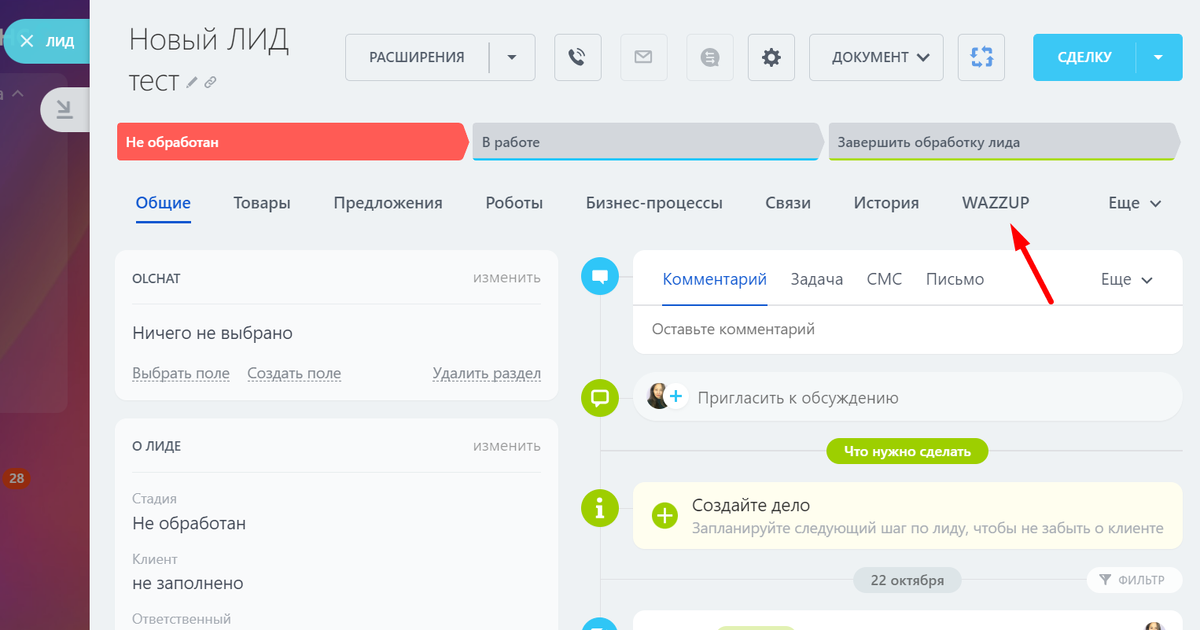
Task: Open the email envelope icon
Action: click(x=643, y=57)
